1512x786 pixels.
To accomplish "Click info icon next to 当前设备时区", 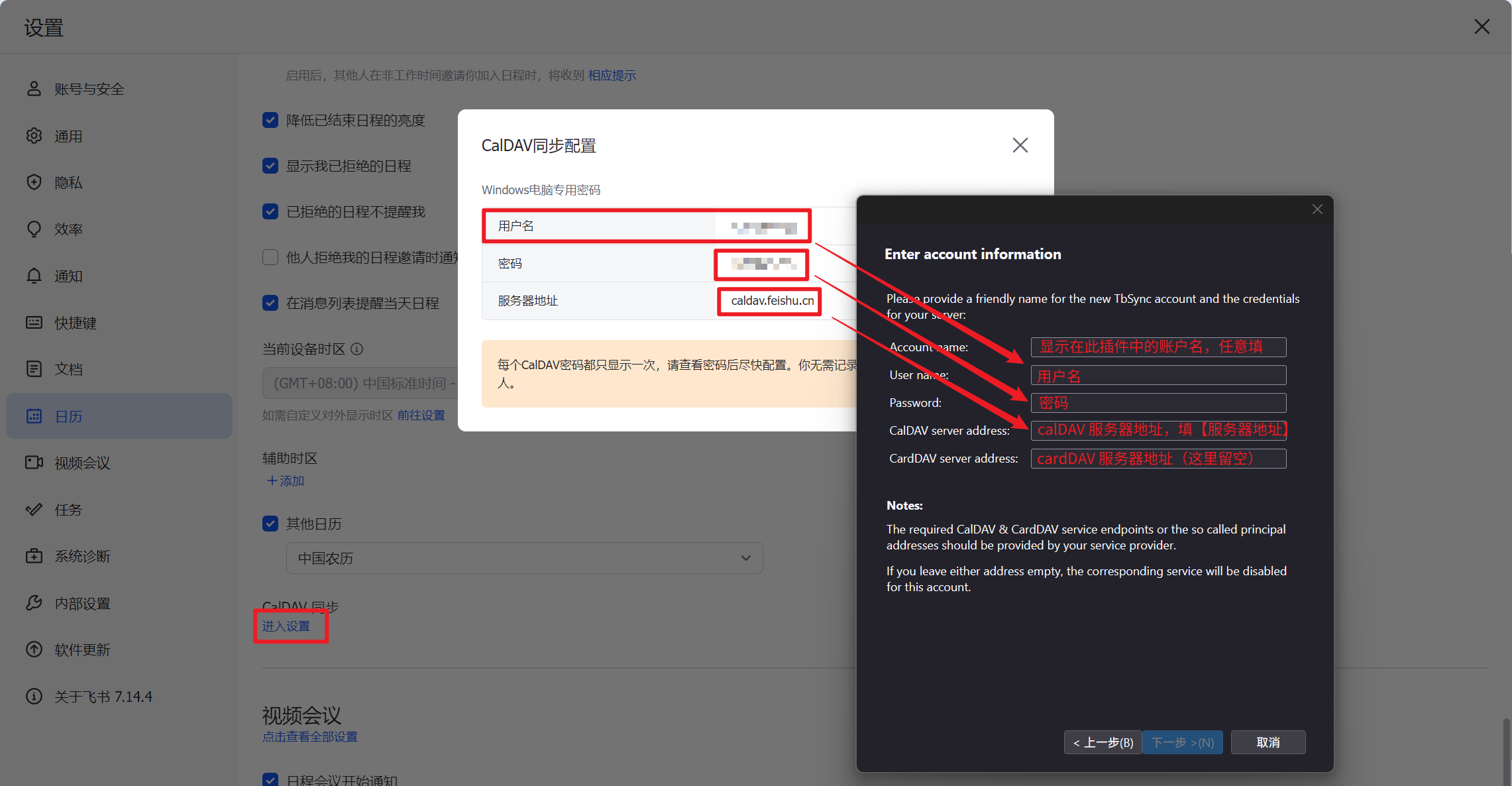I will click(x=356, y=349).
